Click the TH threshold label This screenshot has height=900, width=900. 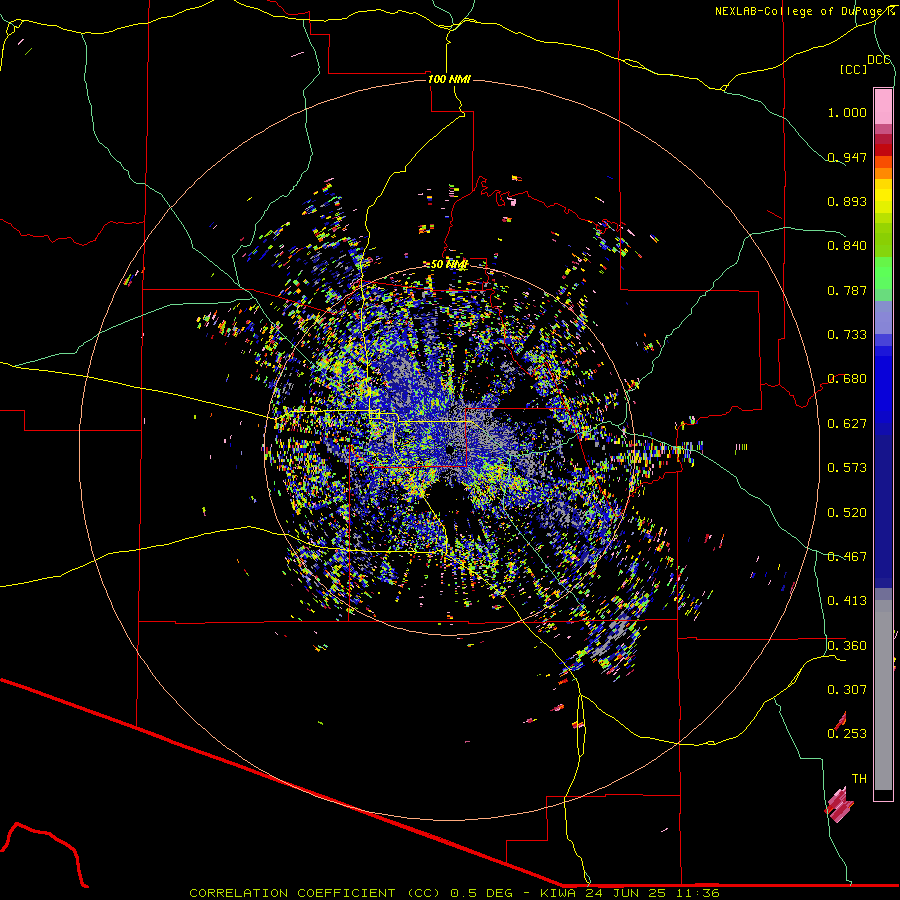click(x=859, y=779)
